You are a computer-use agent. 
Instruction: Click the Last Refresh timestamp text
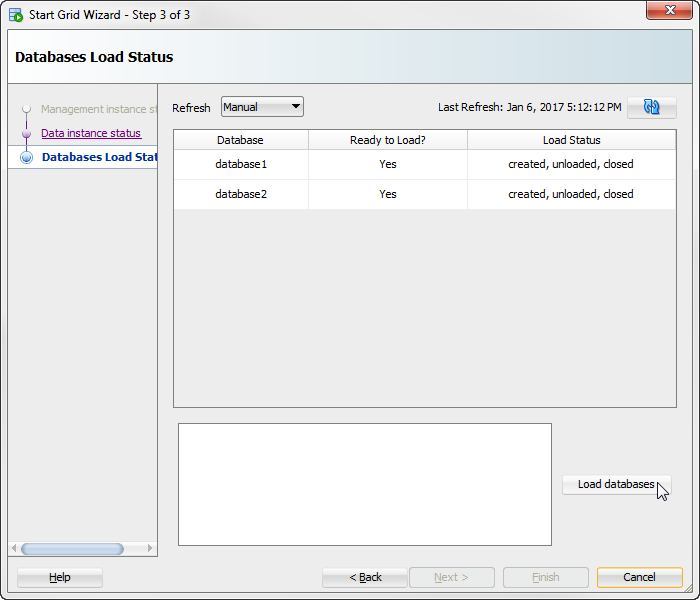pyautogui.click(x=529, y=107)
